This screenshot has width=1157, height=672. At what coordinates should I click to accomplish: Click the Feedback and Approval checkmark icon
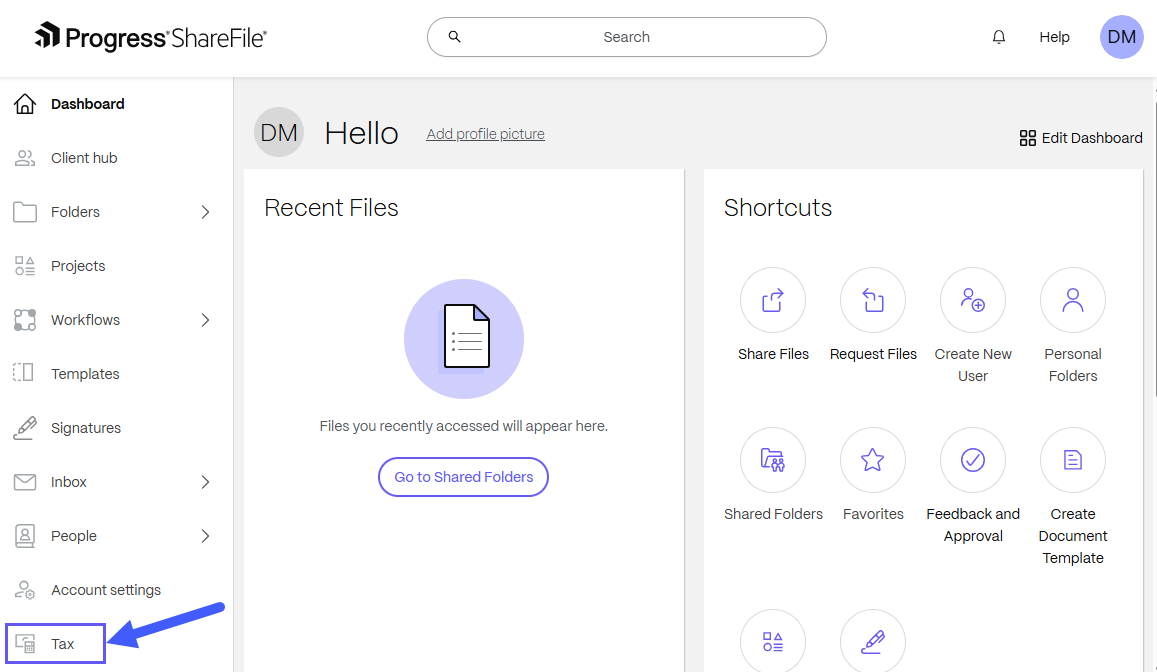[x=973, y=460]
